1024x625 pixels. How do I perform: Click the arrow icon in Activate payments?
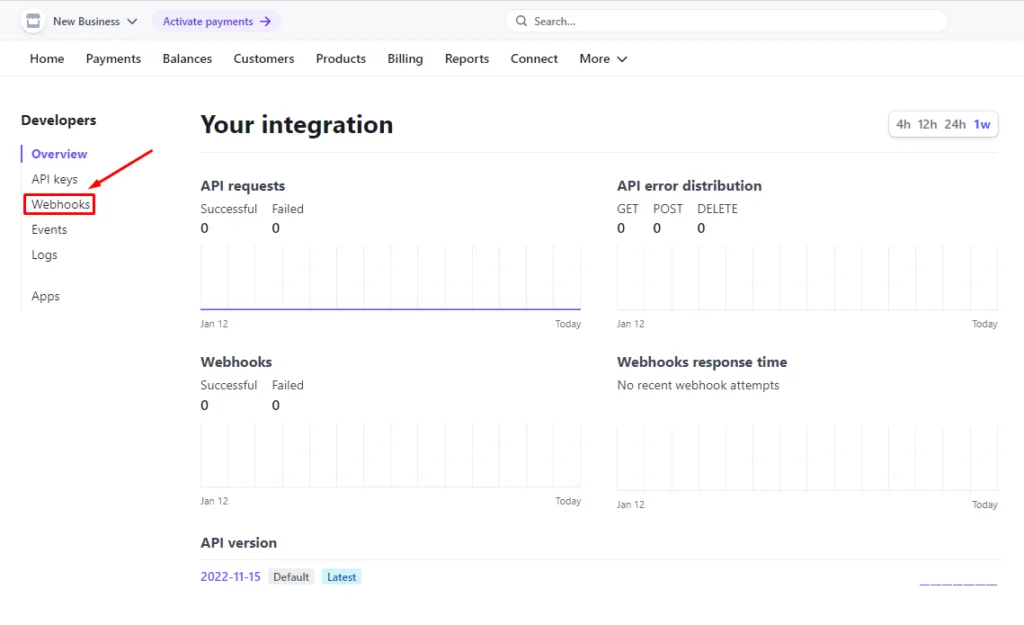[x=265, y=22]
